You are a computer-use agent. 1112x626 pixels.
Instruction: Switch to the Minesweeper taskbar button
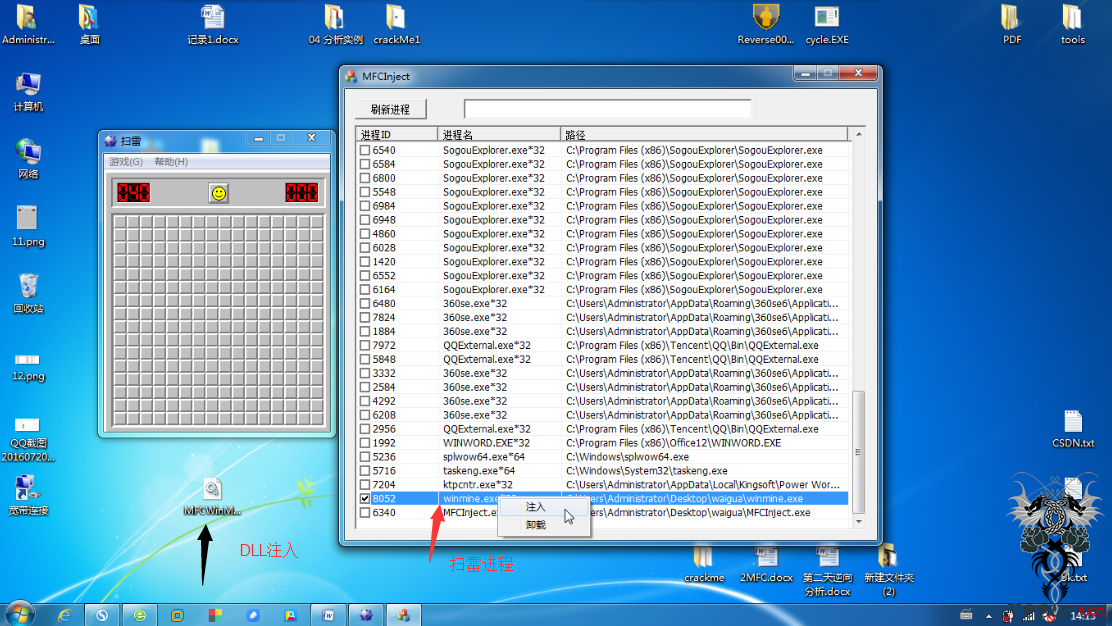coord(366,615)
